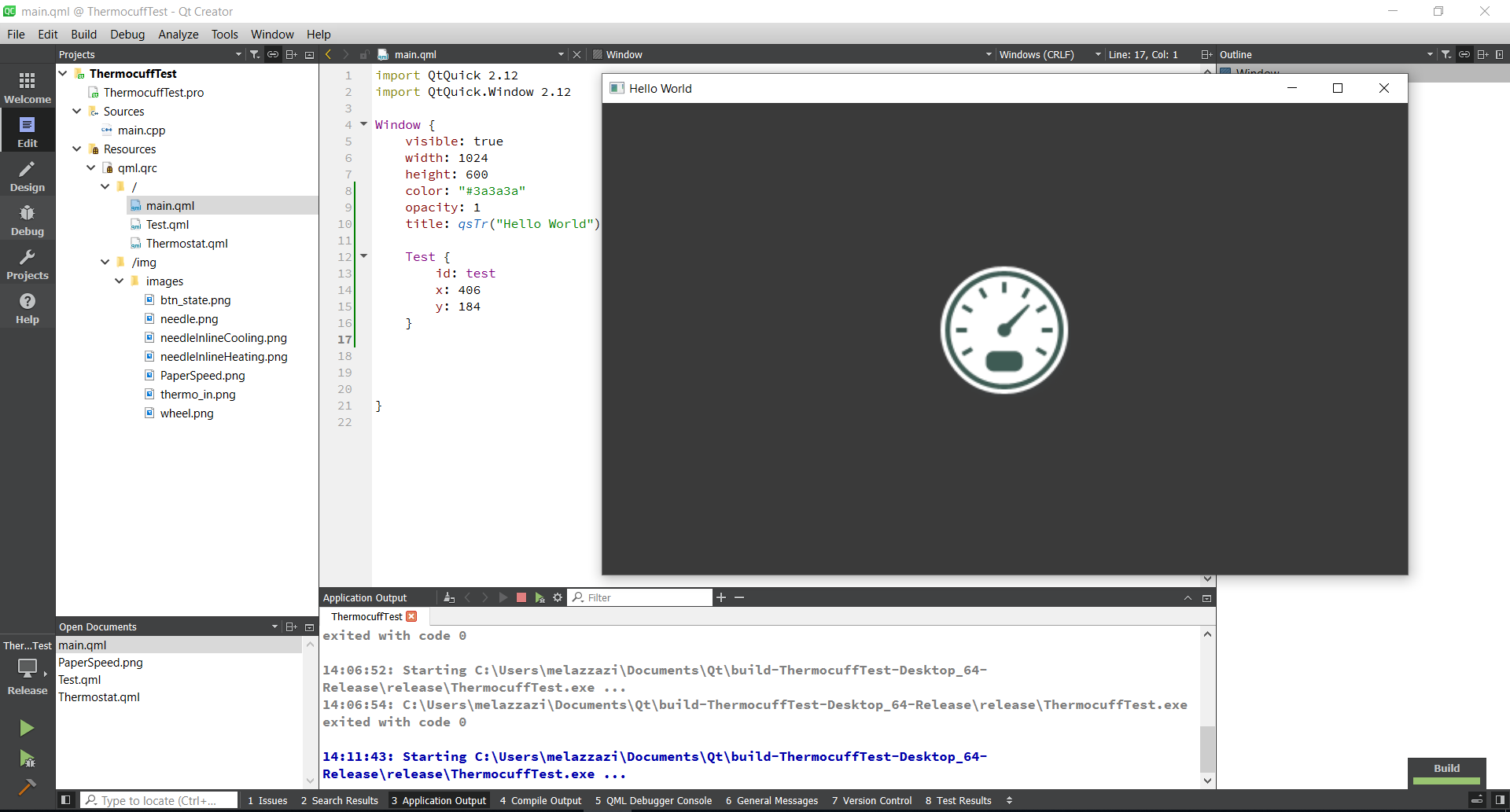Open the line ending Windows (CRLF) dropdown

click(x=1049, y=54)
